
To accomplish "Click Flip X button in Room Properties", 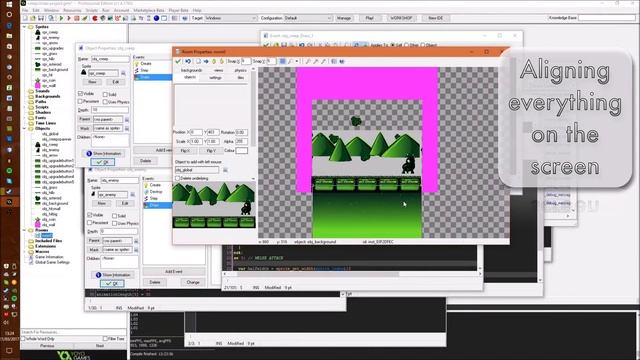I will pos(185,151).
